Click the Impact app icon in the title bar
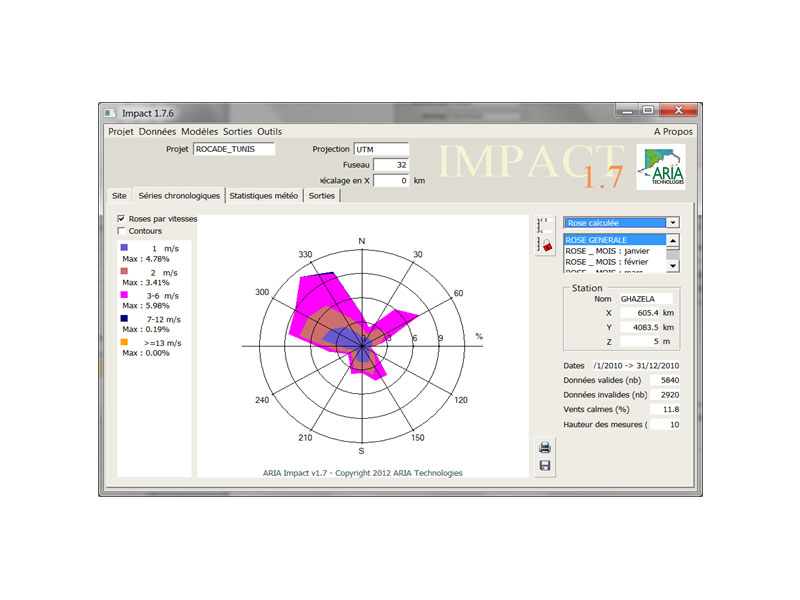This screenshot has width=800, height=600. [x=110, y=113]
